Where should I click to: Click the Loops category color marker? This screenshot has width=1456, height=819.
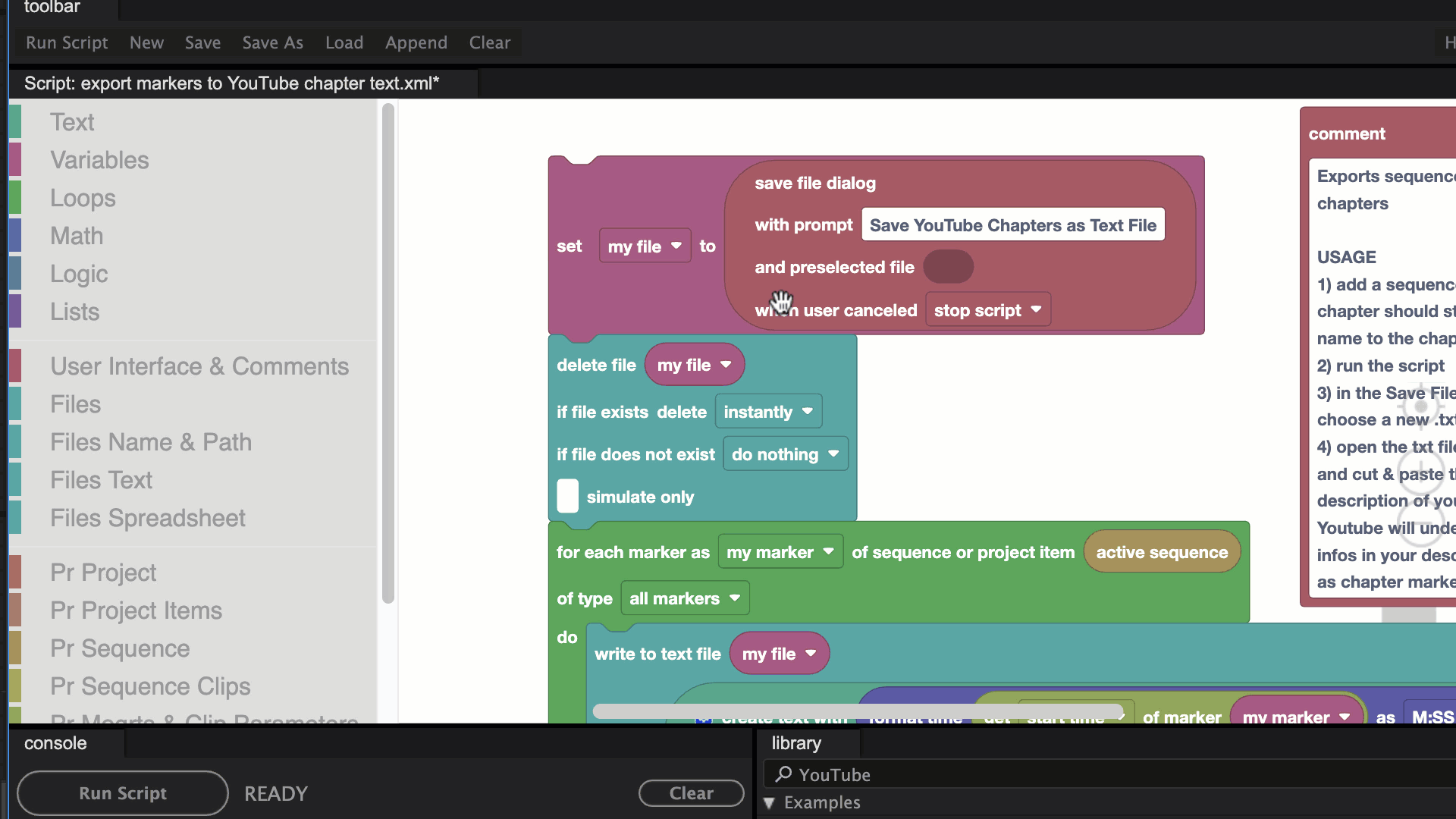(15, 198)
